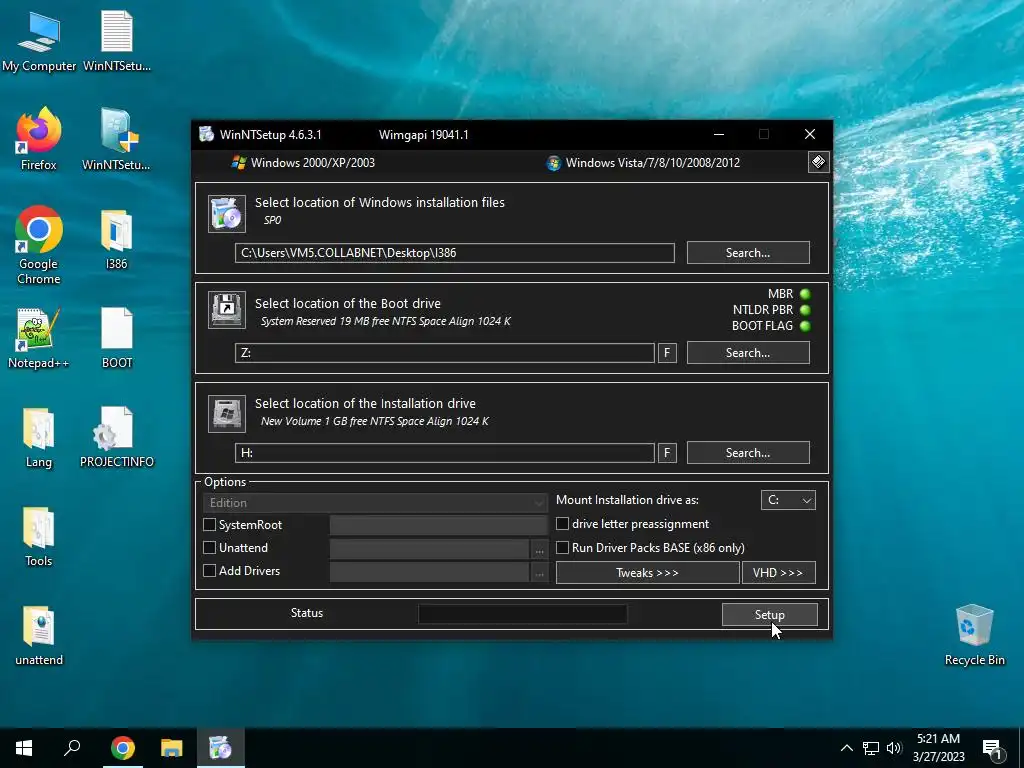1024x768 pixels.
Task: Enable the SystemRoot checkbox
Action: click(210, 524)
